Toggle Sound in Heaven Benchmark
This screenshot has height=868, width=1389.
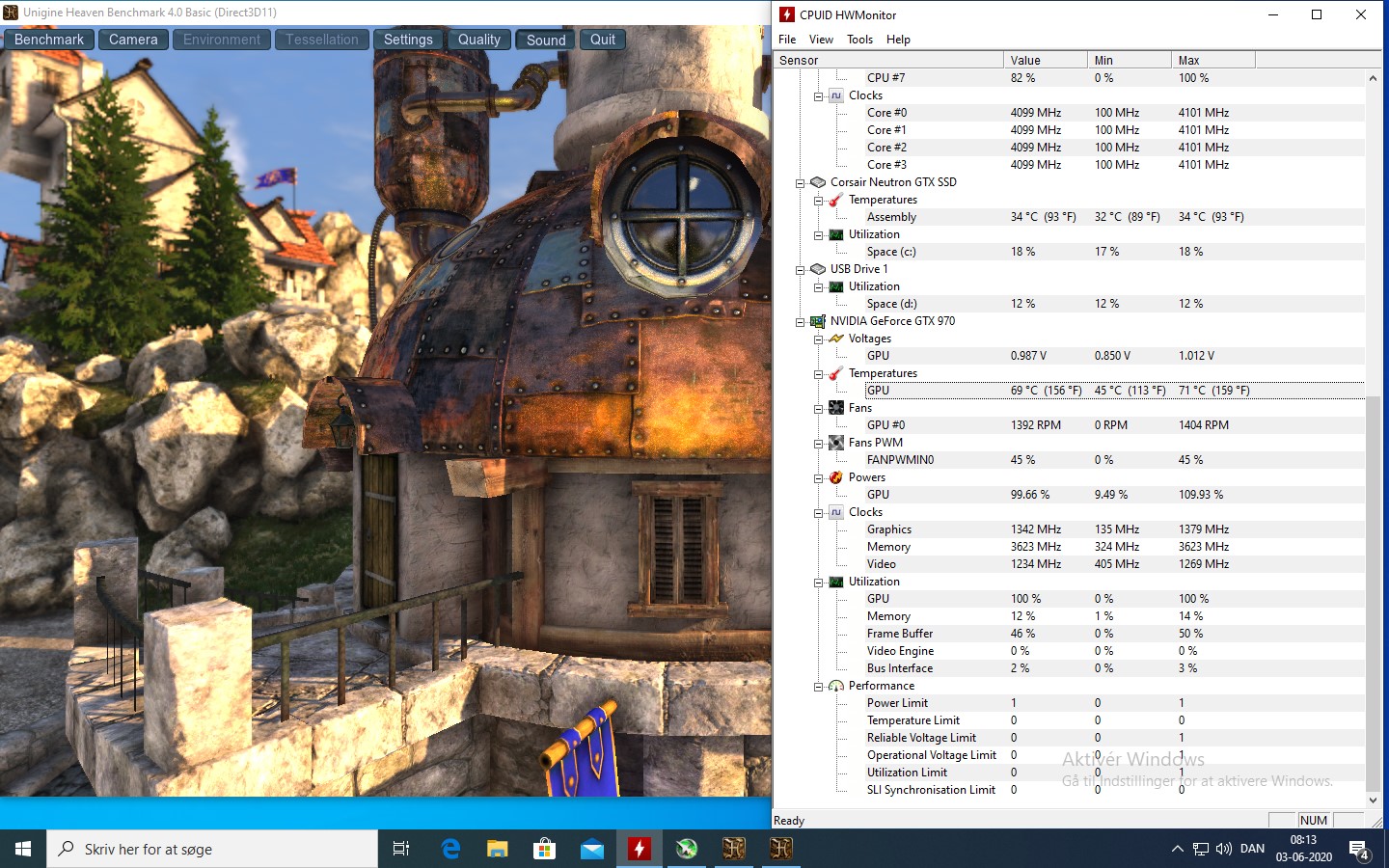[546, 40]
